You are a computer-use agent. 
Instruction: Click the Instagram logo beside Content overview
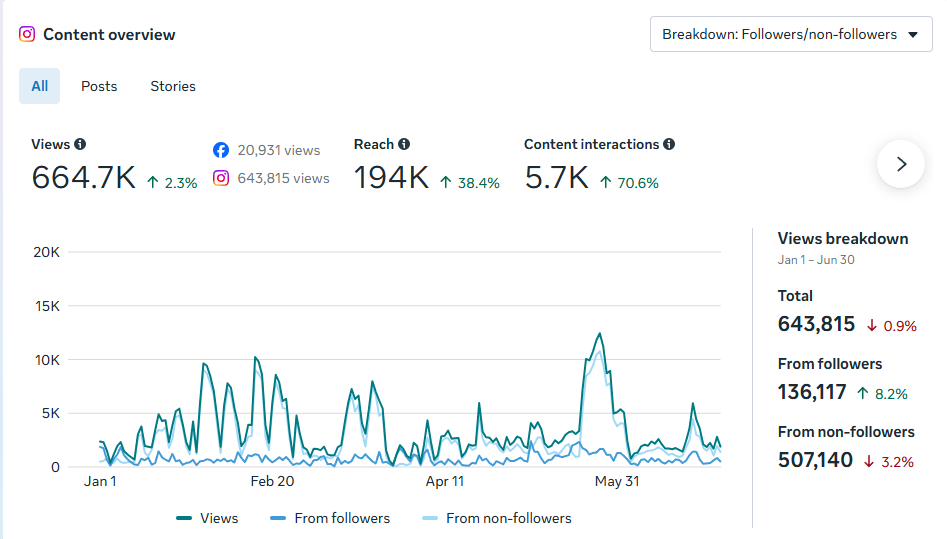(x=27, y=34)
